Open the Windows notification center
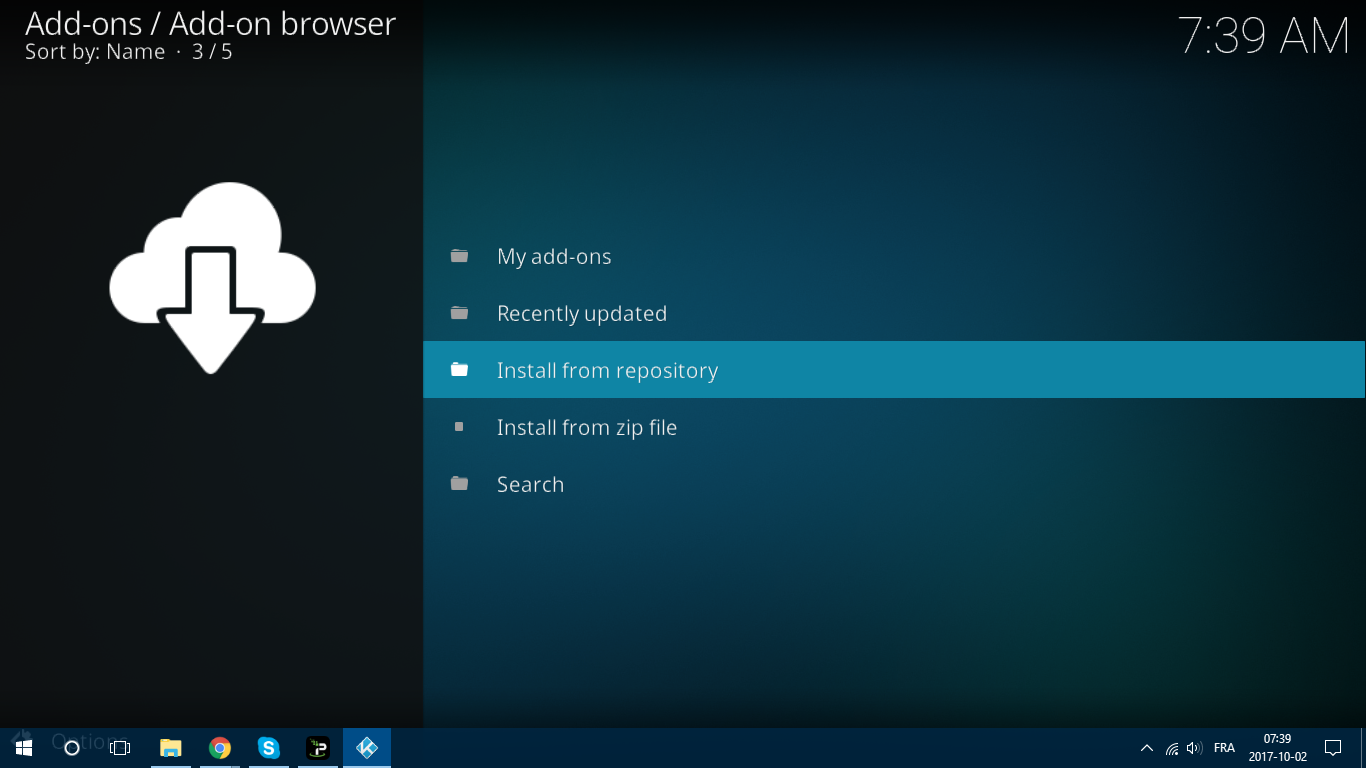Screen dimensions: 1366x768 [1333, 748]
